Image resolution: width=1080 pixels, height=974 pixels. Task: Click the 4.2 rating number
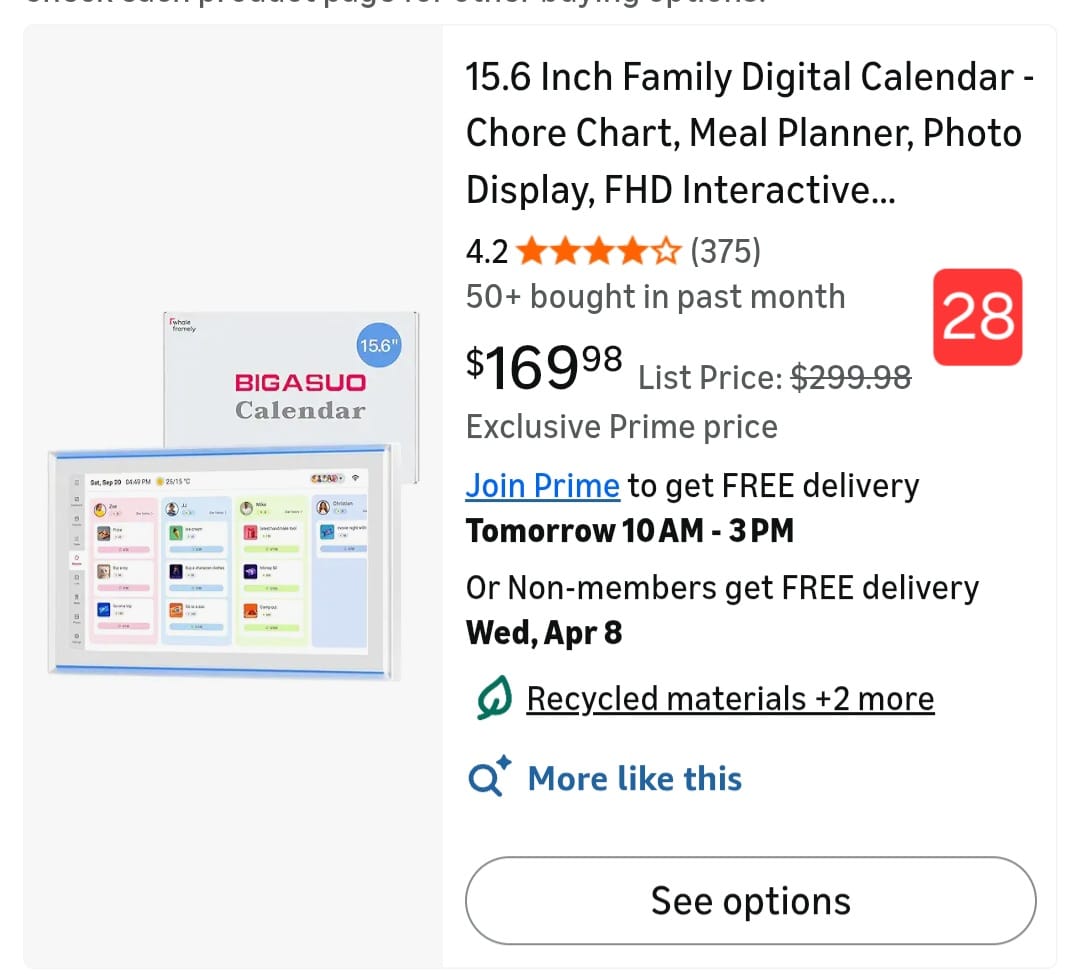(x=487, y=251)
